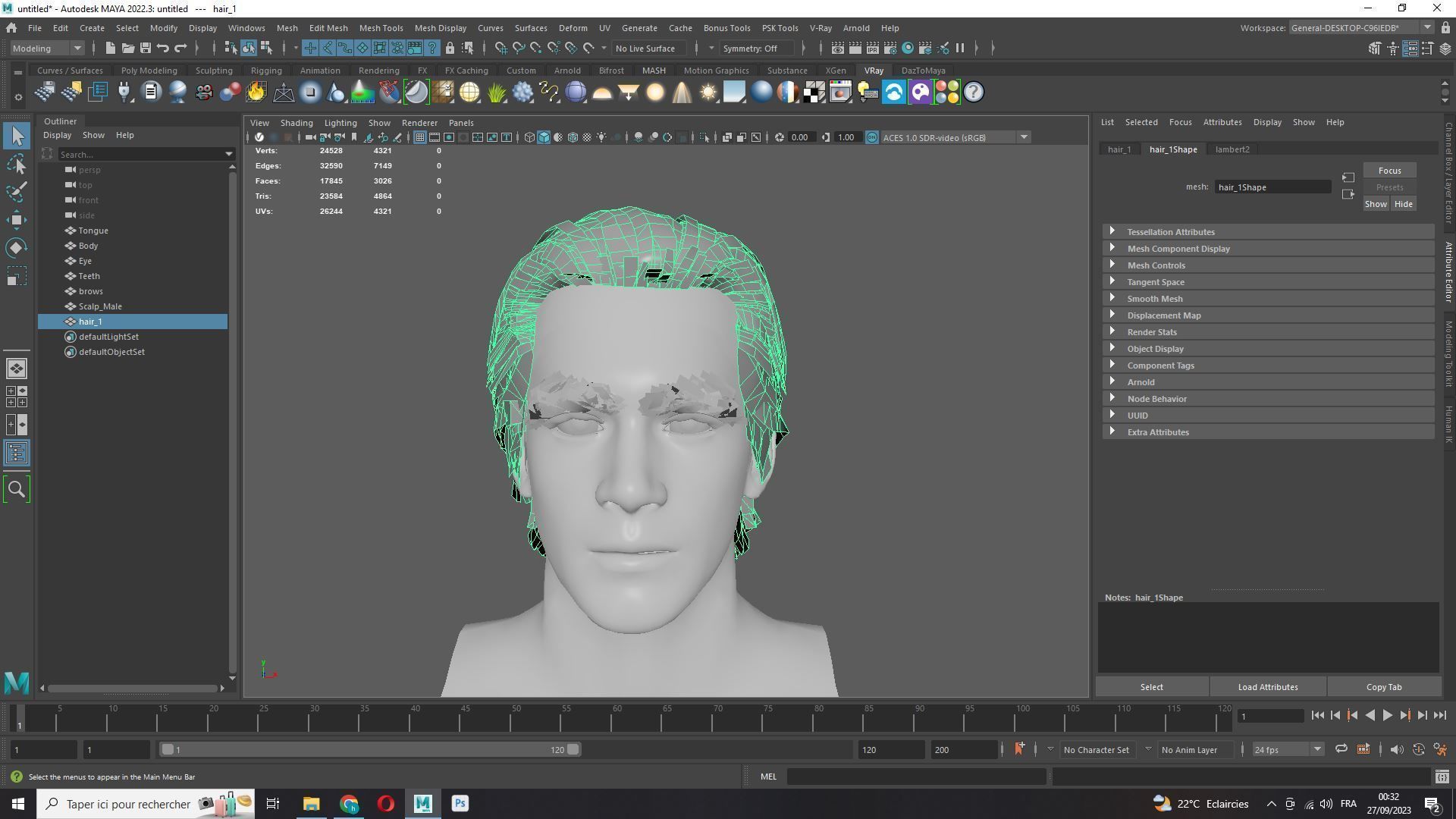Click the Redo arrow icon
1456x819 pixels.
click(180, 49)
